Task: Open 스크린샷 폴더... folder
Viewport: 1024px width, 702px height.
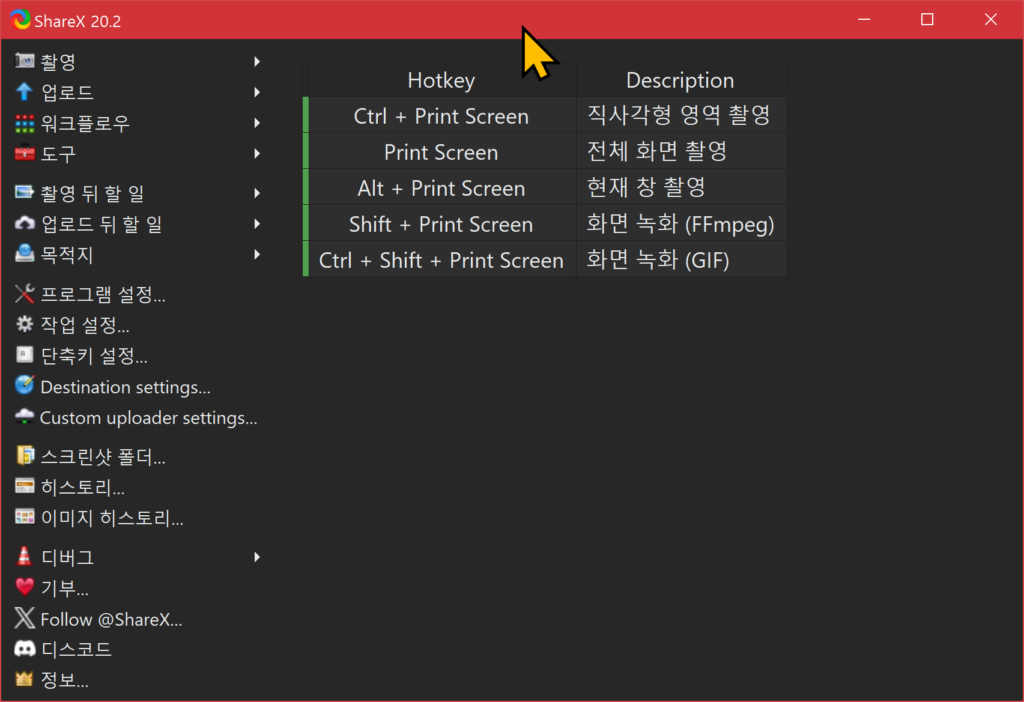Action: coord(137,456)
